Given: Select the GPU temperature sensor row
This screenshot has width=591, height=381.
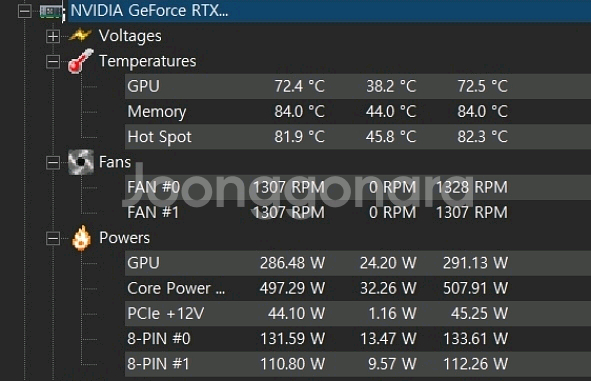Looking at the screenshot, I should (358, 86).
